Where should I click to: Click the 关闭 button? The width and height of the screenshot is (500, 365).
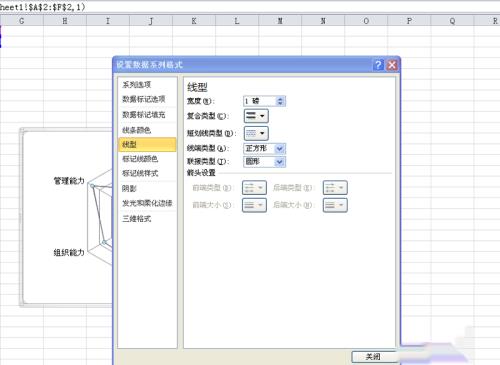pos(373,357)
